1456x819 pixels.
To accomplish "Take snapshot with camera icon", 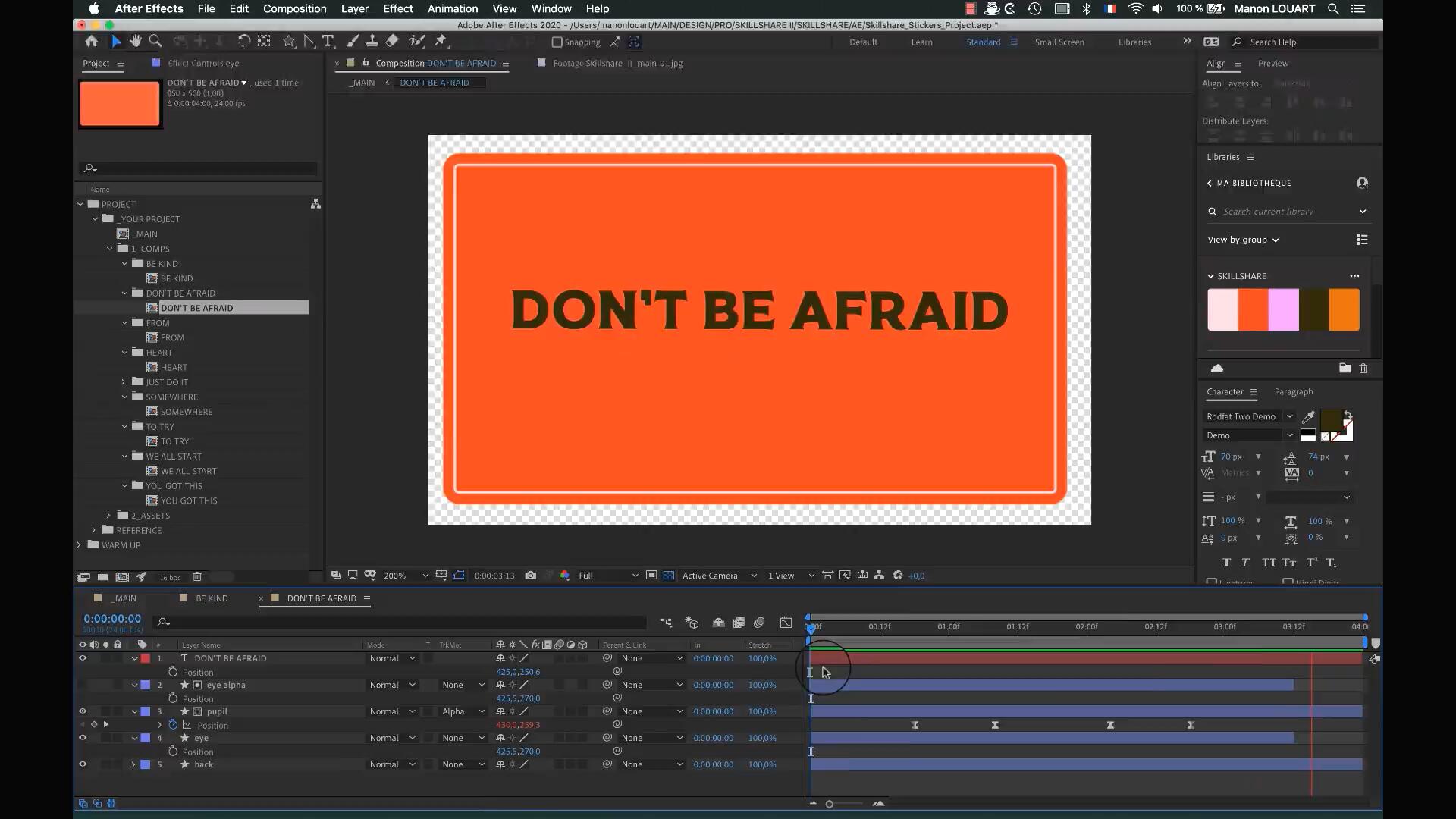I will [531, 576].
